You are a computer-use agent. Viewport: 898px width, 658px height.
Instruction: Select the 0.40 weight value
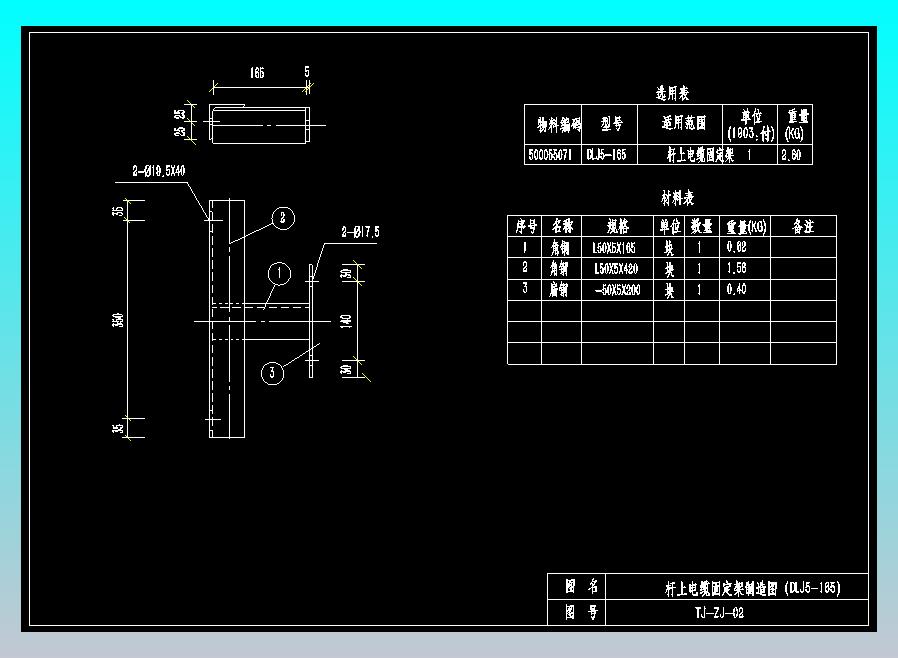736,289
